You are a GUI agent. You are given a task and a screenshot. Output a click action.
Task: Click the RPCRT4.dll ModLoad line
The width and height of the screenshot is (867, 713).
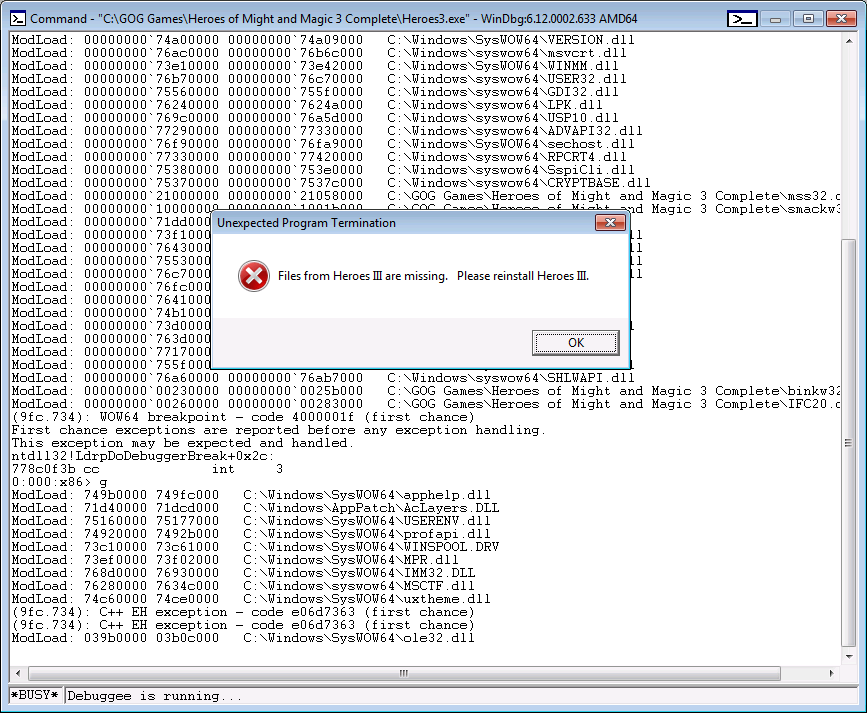point(319,157)
